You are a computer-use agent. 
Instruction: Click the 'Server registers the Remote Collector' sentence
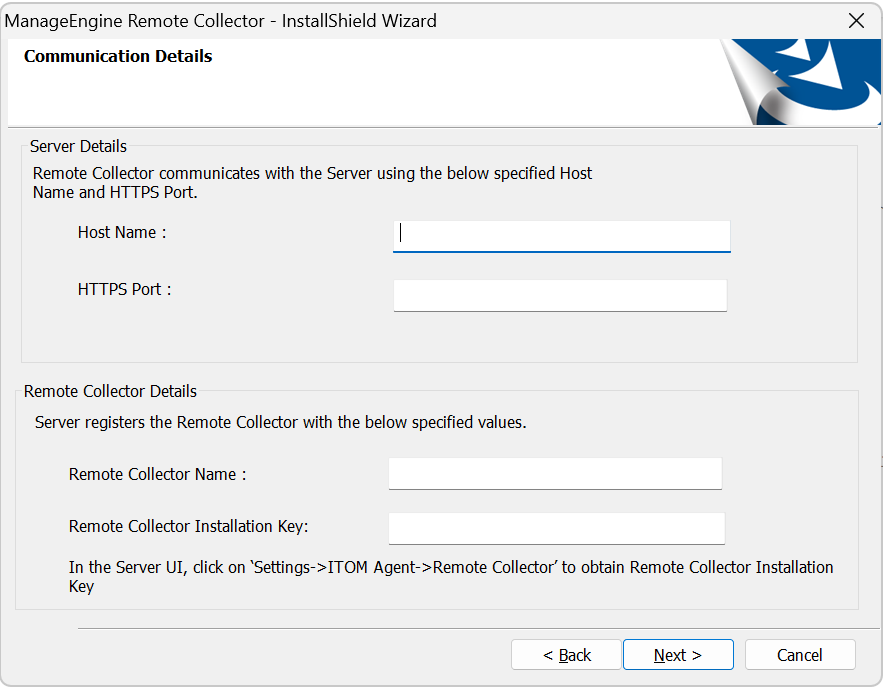[280, 422]
